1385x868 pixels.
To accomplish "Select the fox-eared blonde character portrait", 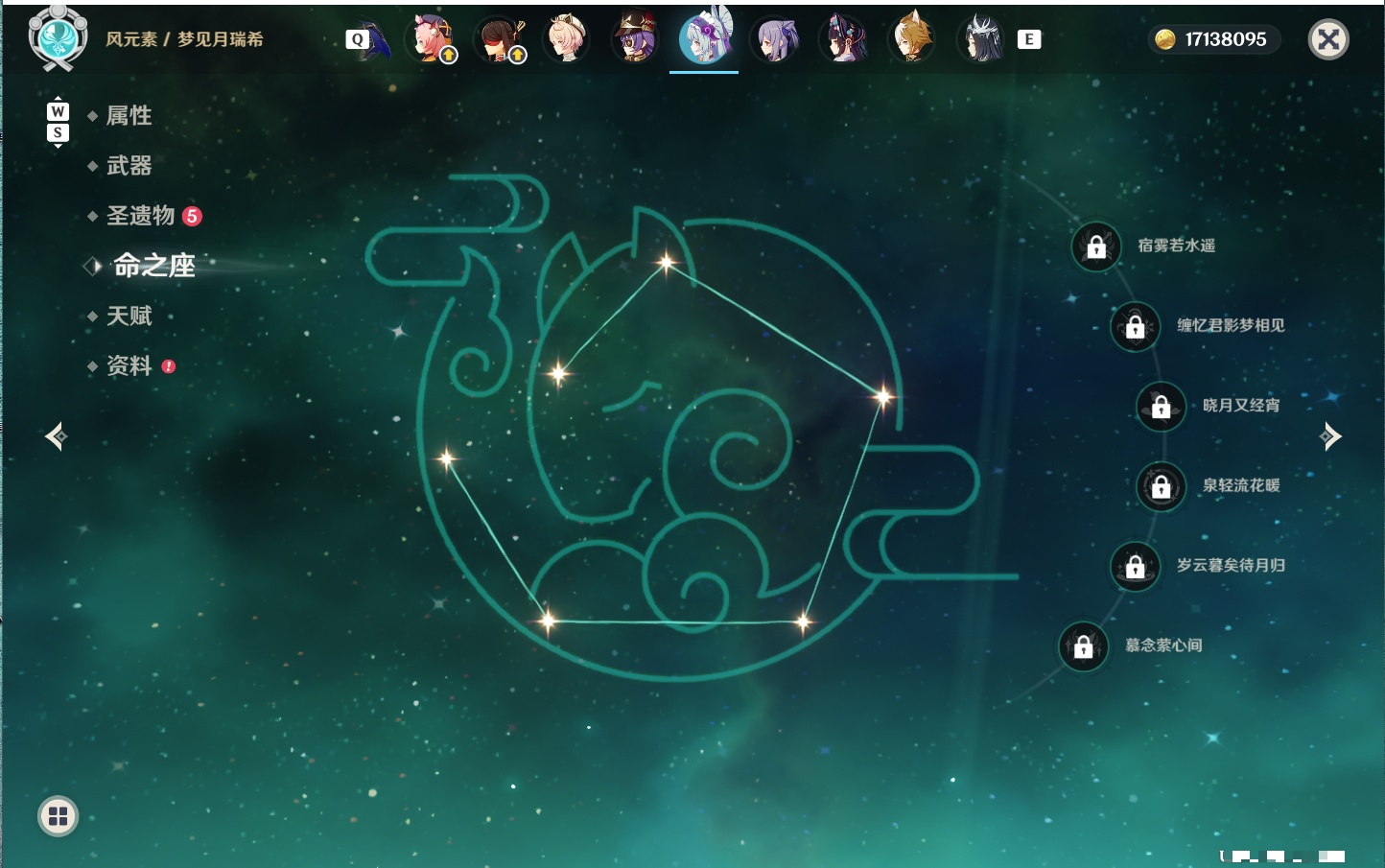I will click(x=911, y=38).
